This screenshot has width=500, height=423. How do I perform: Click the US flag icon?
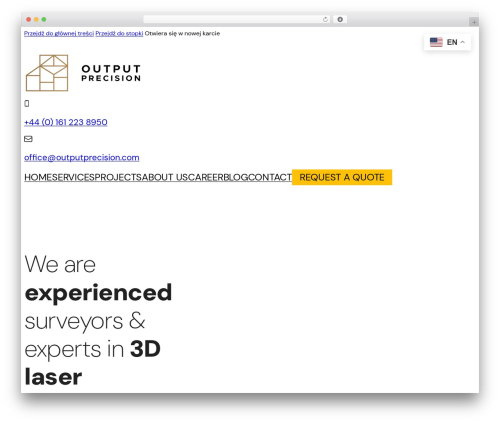pyautogui.click(x=436, y=42)
